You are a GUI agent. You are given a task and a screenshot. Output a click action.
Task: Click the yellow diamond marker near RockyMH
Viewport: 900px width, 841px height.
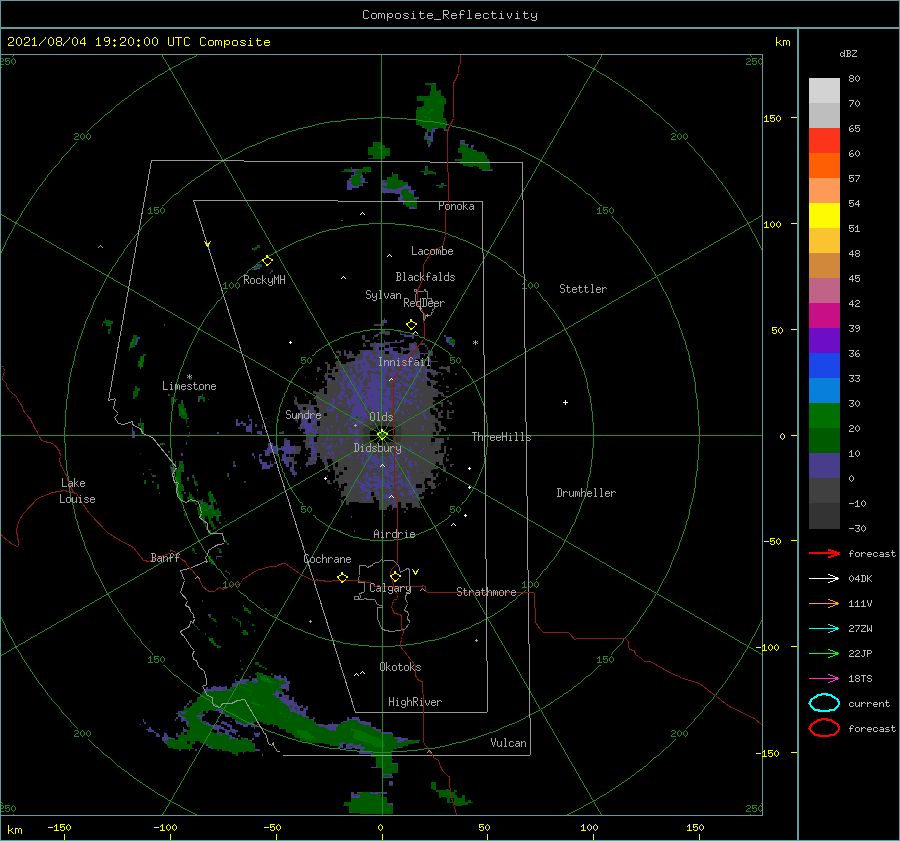[267, 261]
